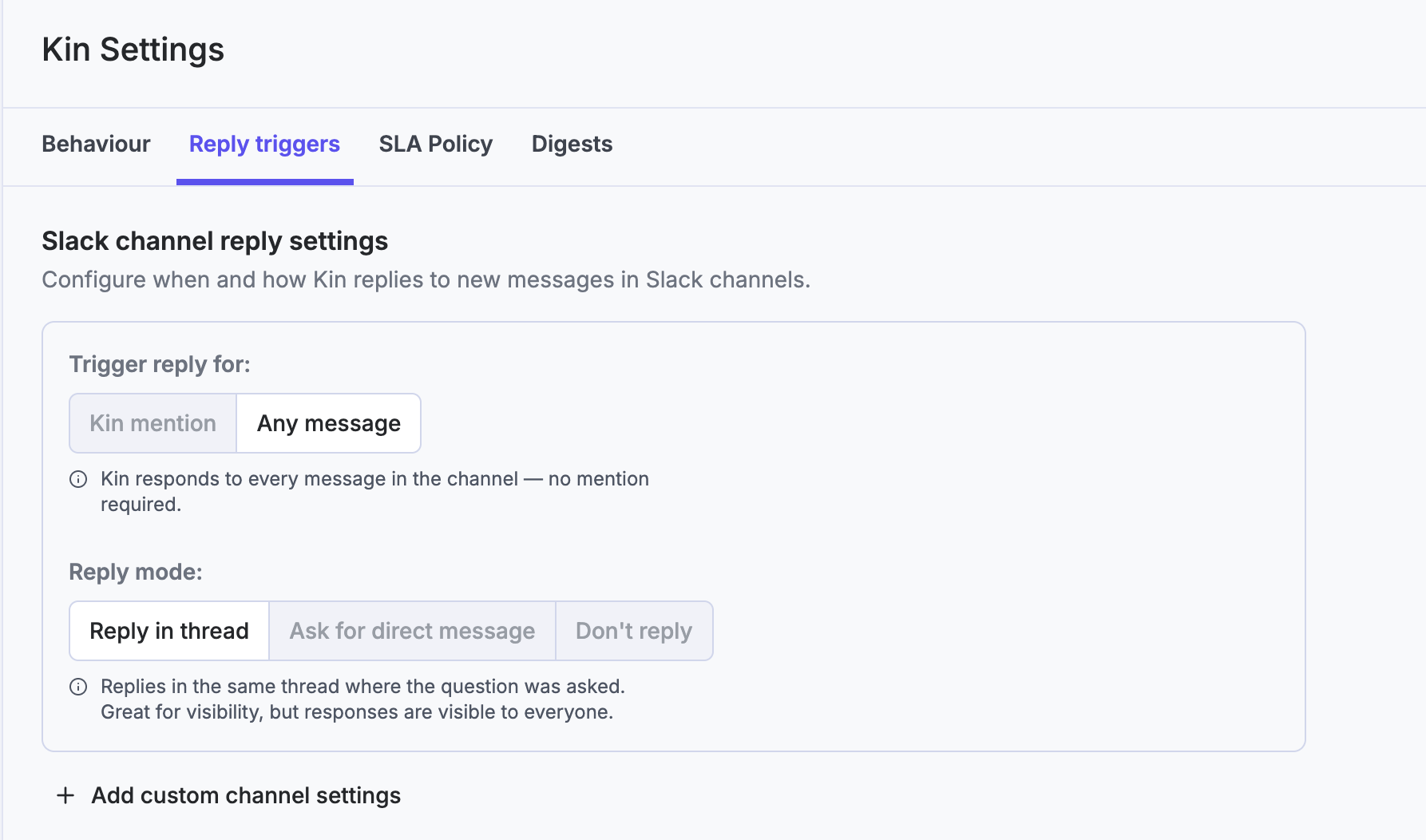Choose Ask for direct message mode
The image size is (1426, 840).
click(412, 631)
